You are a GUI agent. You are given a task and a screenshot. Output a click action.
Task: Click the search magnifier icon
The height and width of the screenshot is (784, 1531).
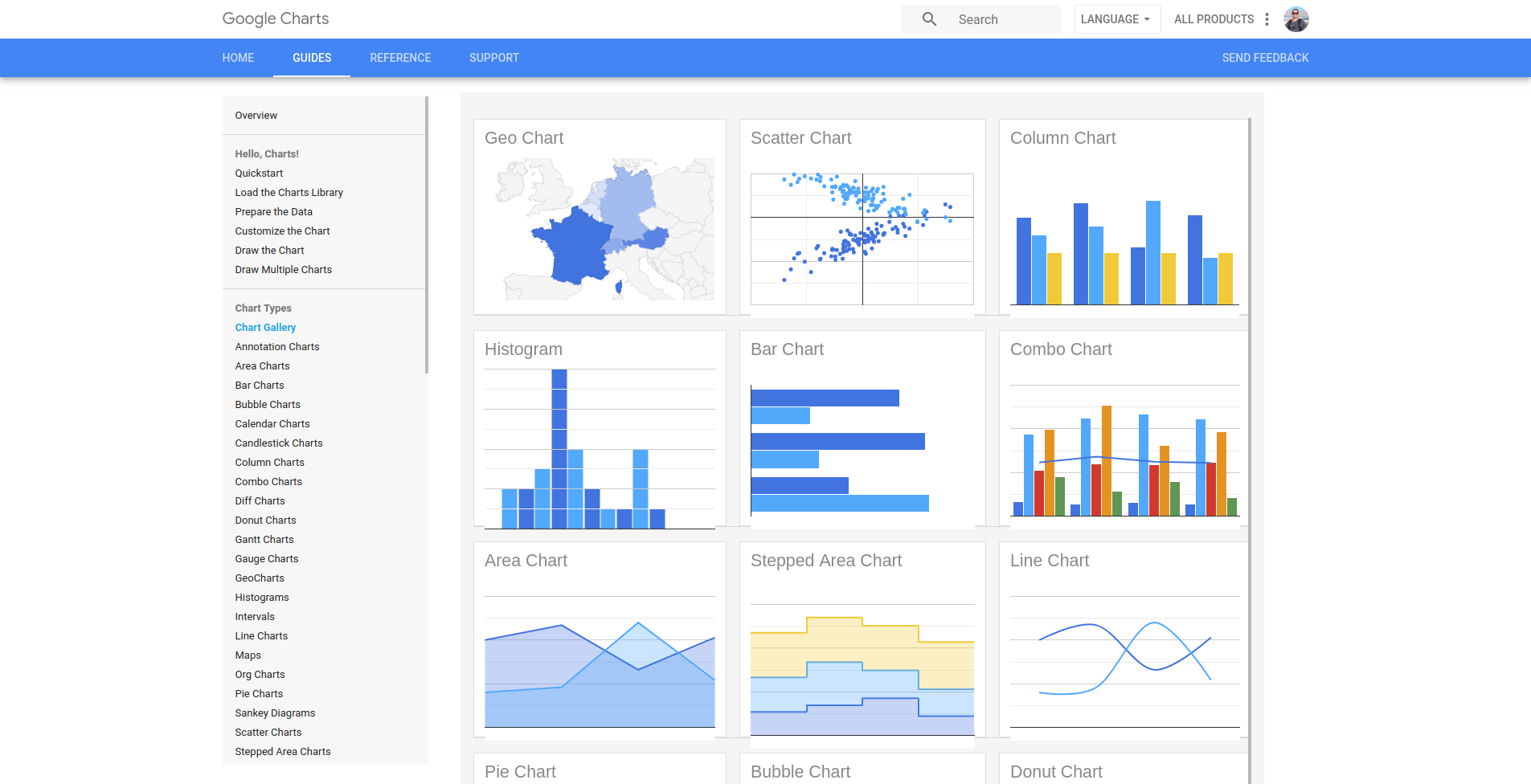[x=929, y=19]
